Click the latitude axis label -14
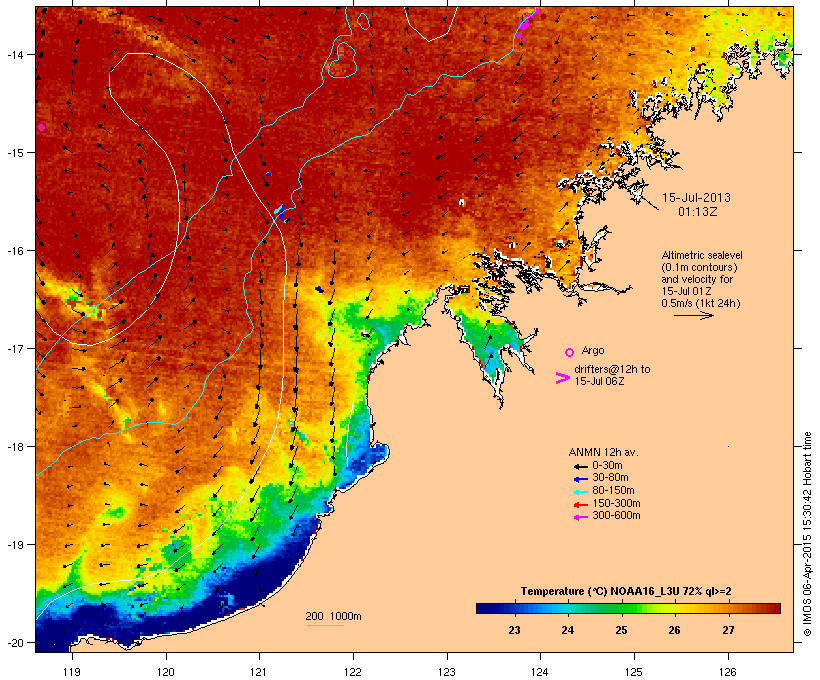 point(15,55)
